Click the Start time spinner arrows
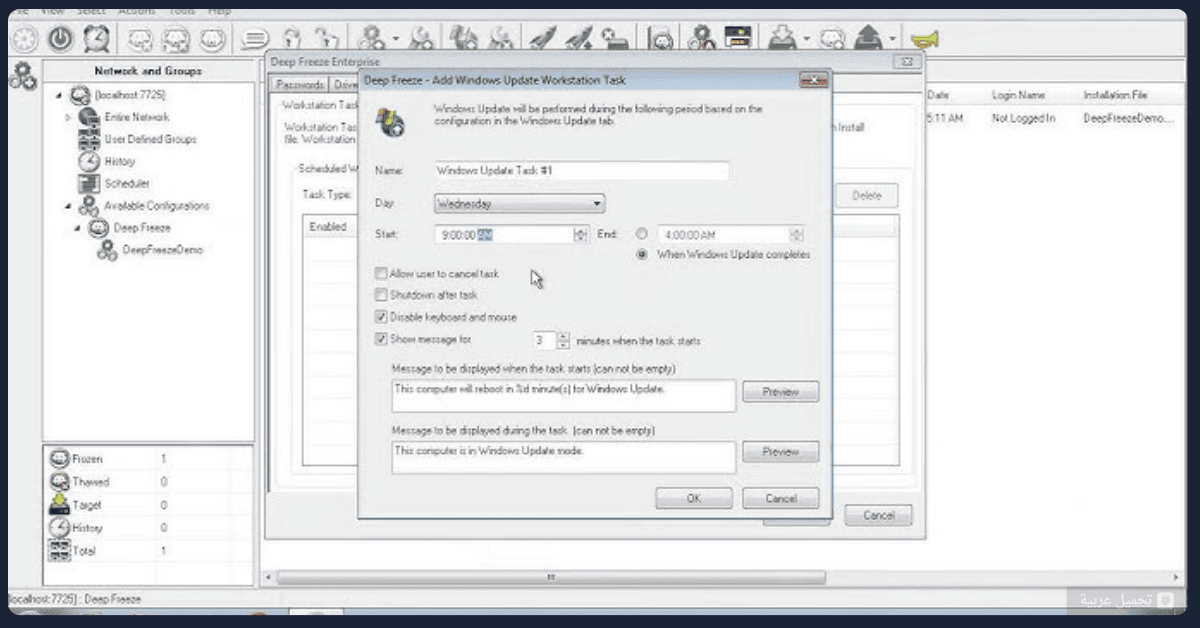This screenshot has width=1200, height=628. point(581,234)
